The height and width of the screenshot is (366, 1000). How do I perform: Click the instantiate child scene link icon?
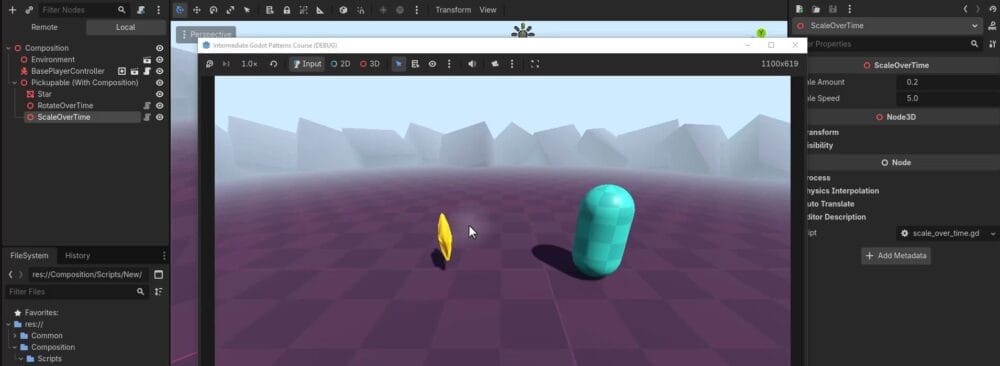[29, 10]
